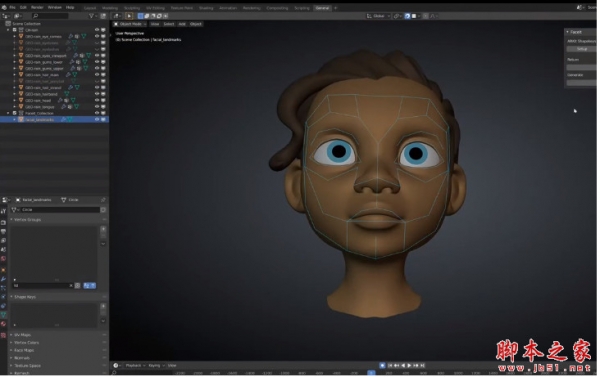Switch to the General workspace tab
600x377 pixels.
tap(323, 8)
